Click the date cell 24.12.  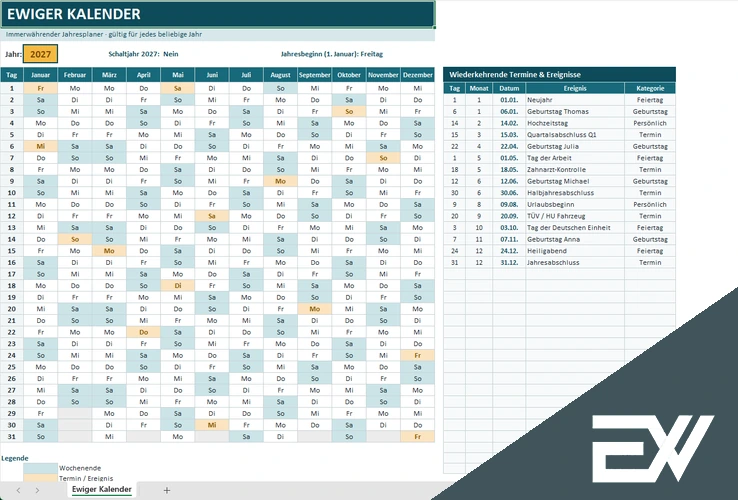[509, 251]
